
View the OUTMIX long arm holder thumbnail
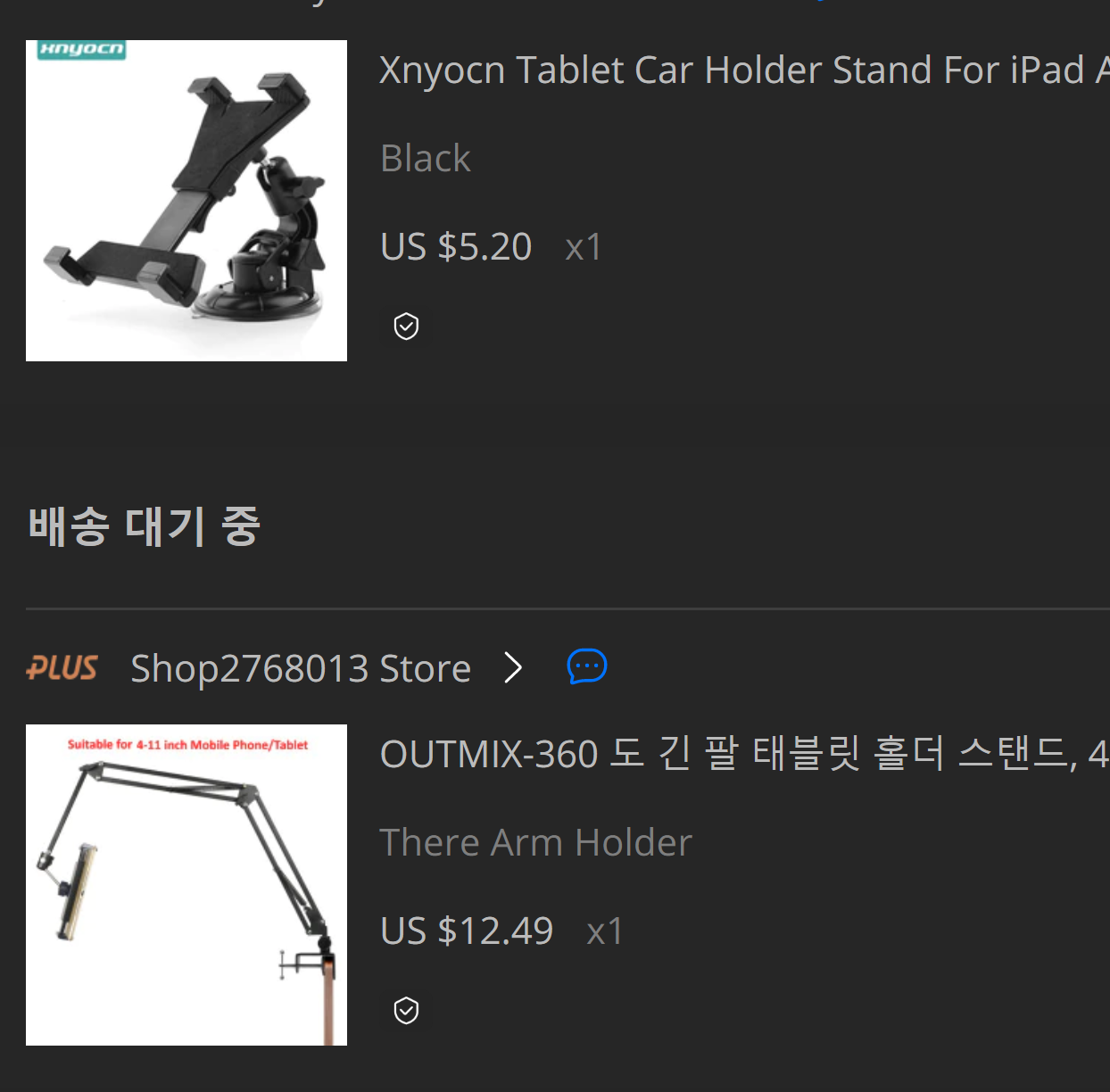[186, 885]
